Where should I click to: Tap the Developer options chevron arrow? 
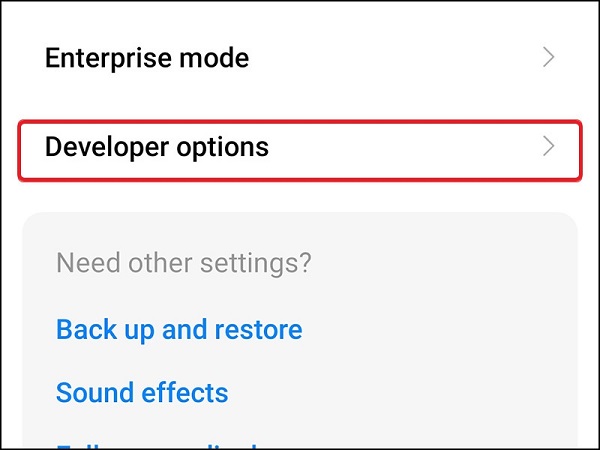point(548,147)
